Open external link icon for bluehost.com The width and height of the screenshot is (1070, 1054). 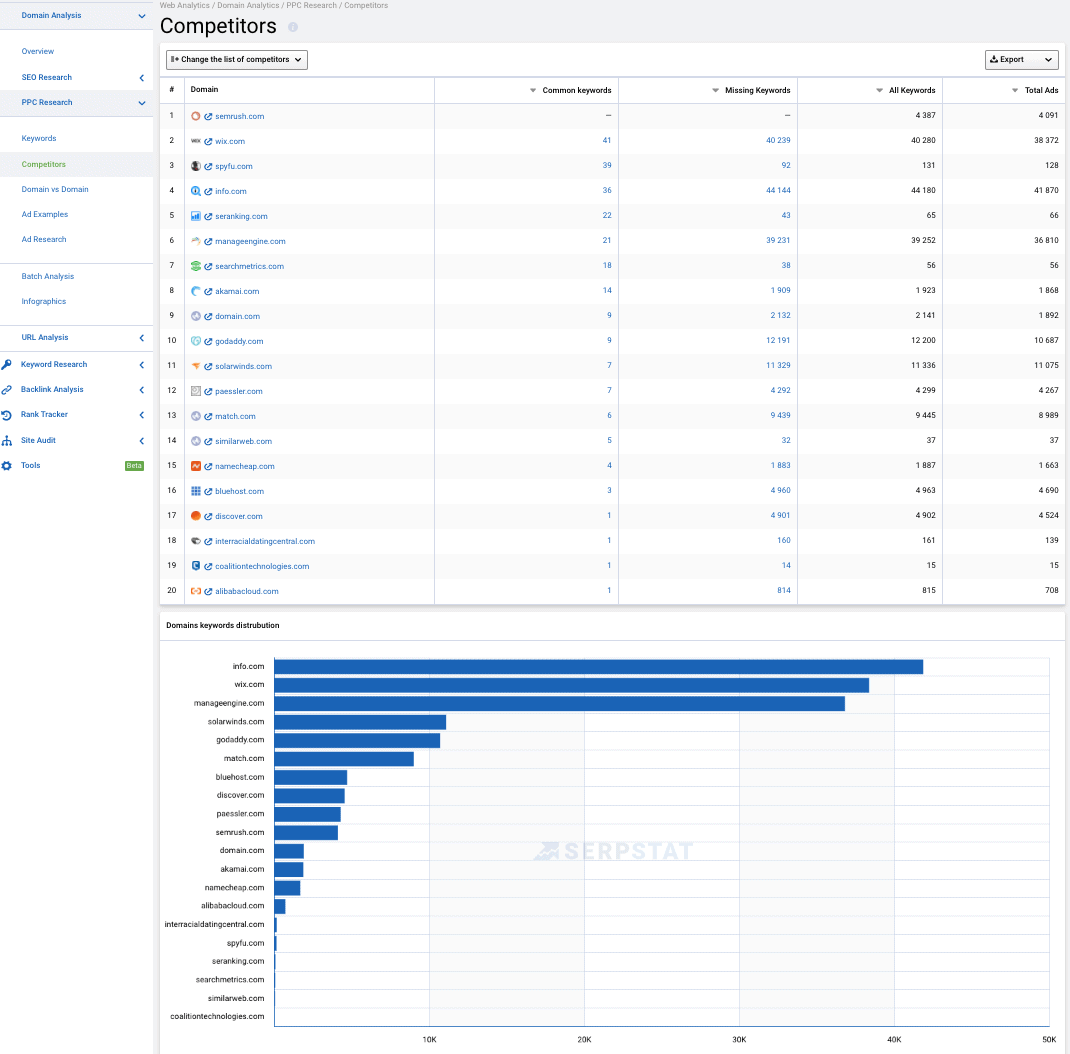pyautogui.click(x=208, y=492)
